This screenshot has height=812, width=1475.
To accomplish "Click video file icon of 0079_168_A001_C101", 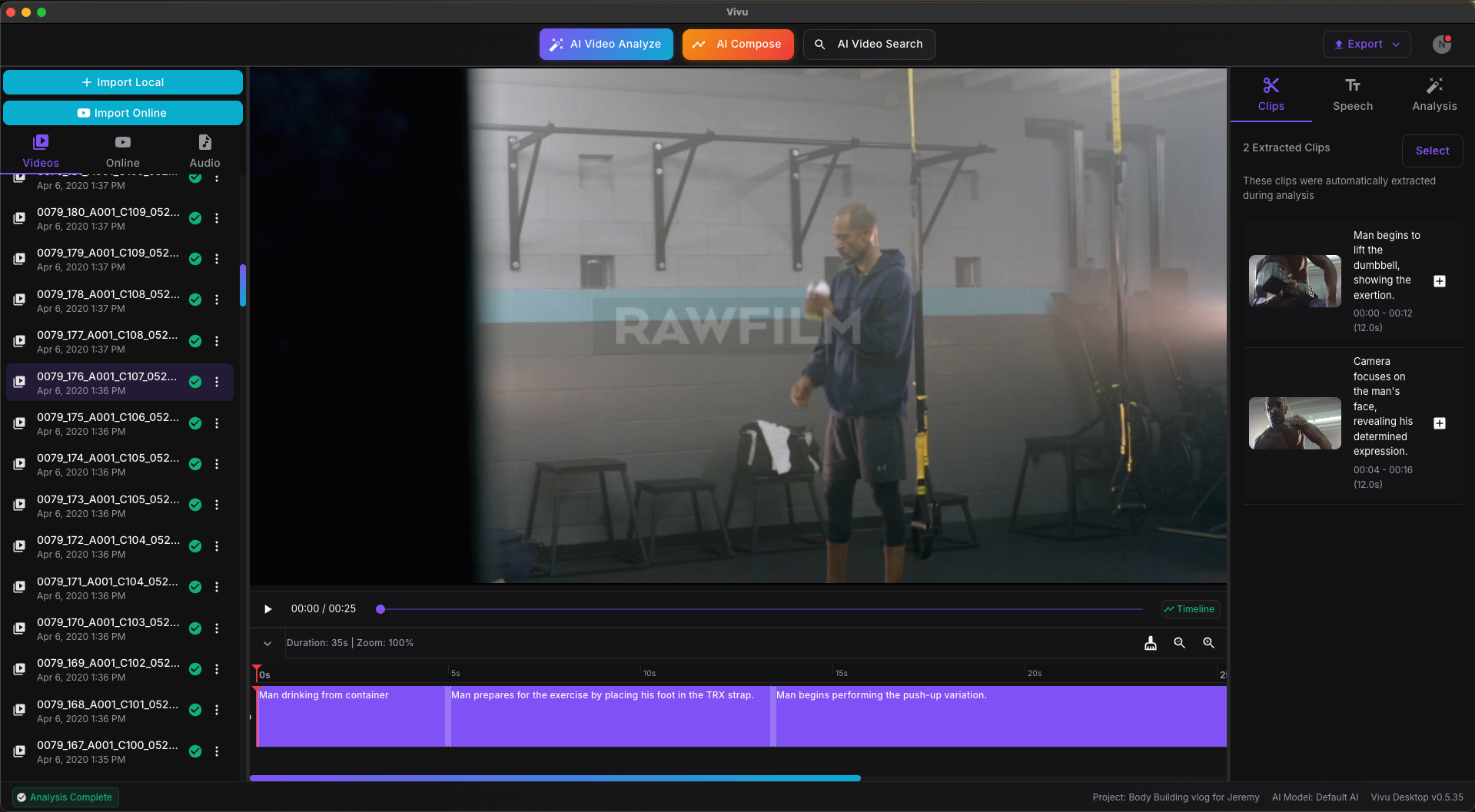I will pyautogui.click(x=19, y=710).
